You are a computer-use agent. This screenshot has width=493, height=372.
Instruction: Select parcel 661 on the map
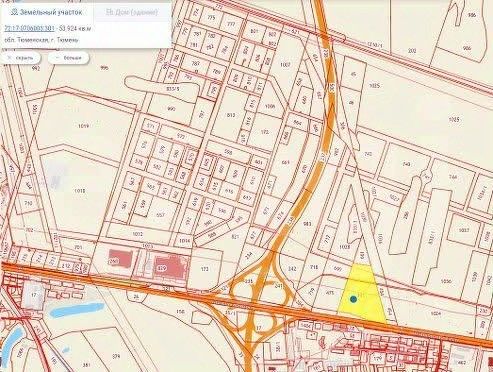pos(285,163)
